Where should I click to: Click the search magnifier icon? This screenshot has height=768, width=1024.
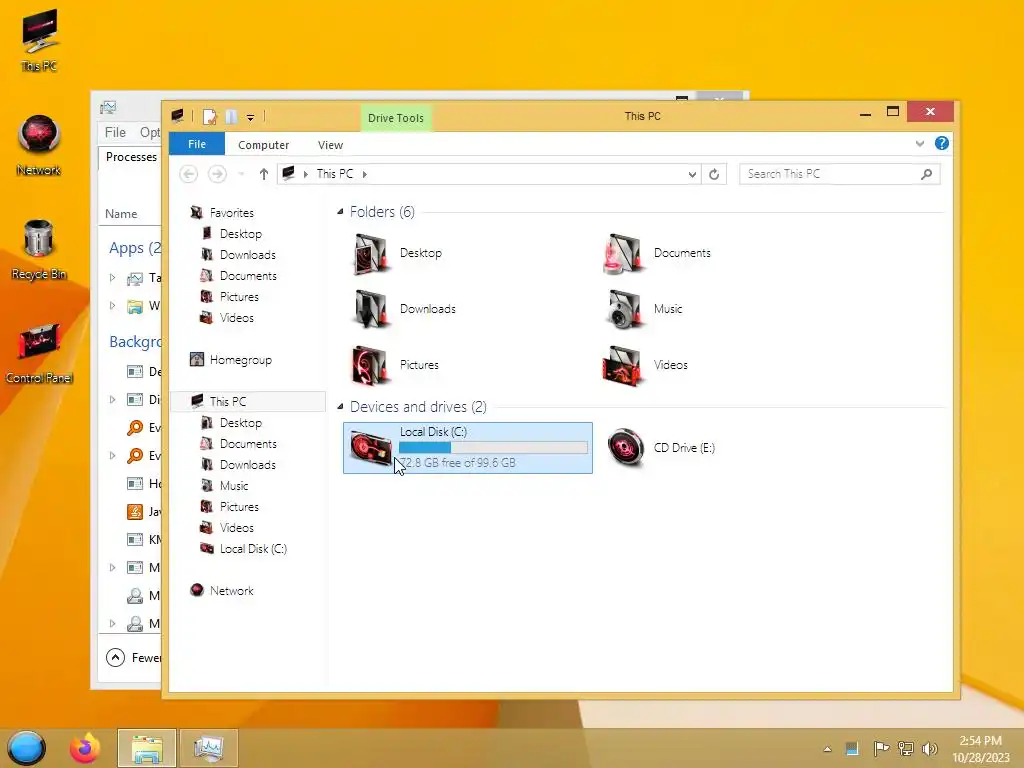point(926,174)
